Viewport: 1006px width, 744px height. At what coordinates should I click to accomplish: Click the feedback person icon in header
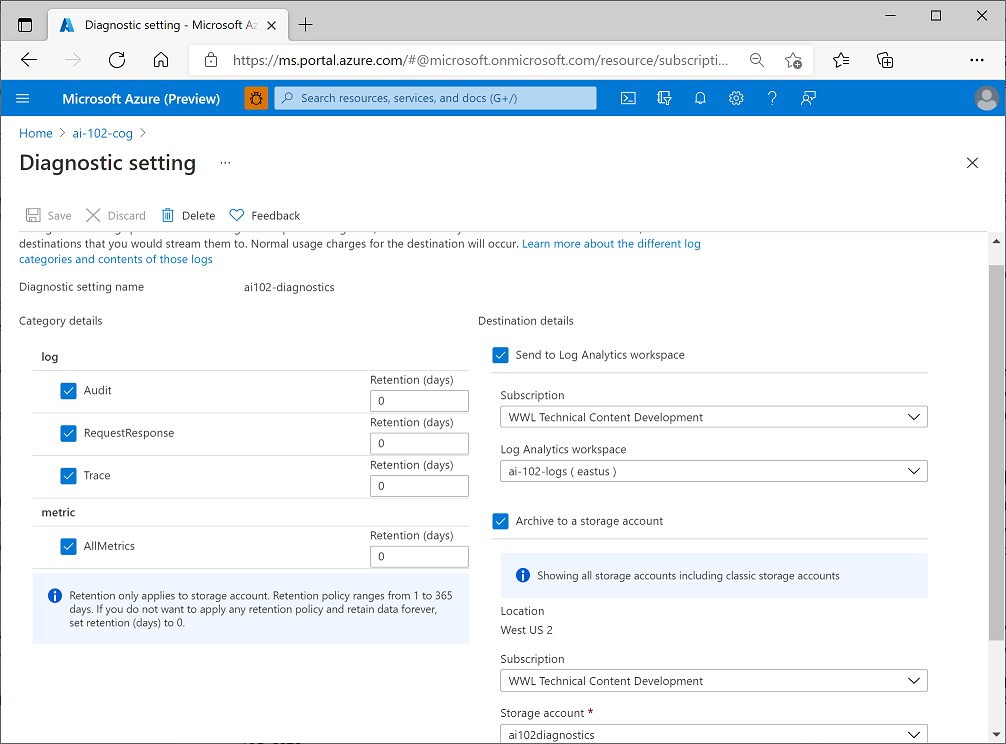tap(808, 98)
